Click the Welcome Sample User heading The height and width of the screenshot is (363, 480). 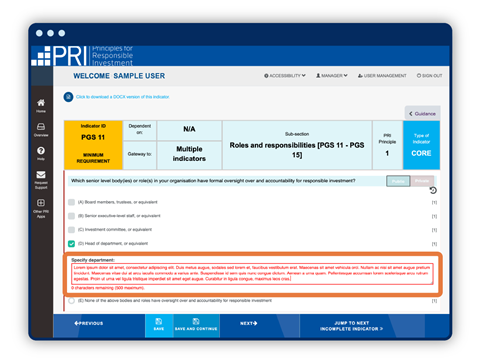(x=119, y=76)
